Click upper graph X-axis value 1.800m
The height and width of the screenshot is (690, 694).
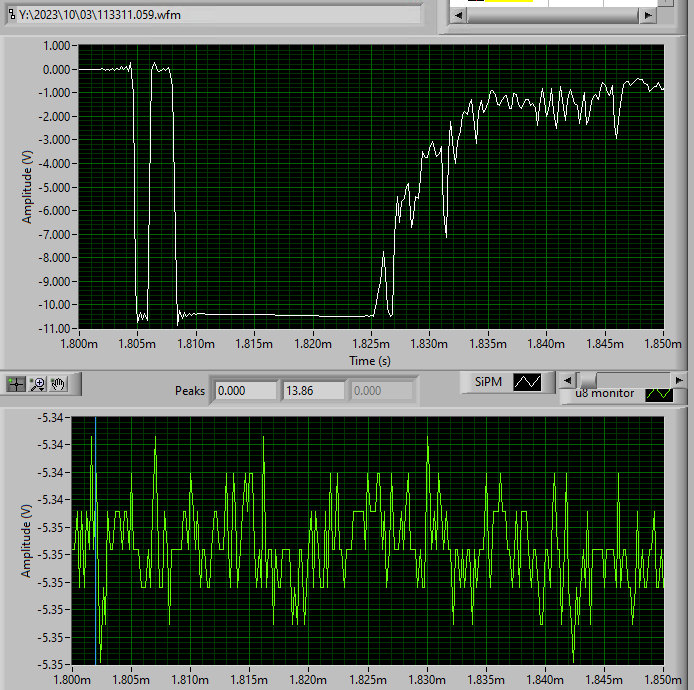79,344
